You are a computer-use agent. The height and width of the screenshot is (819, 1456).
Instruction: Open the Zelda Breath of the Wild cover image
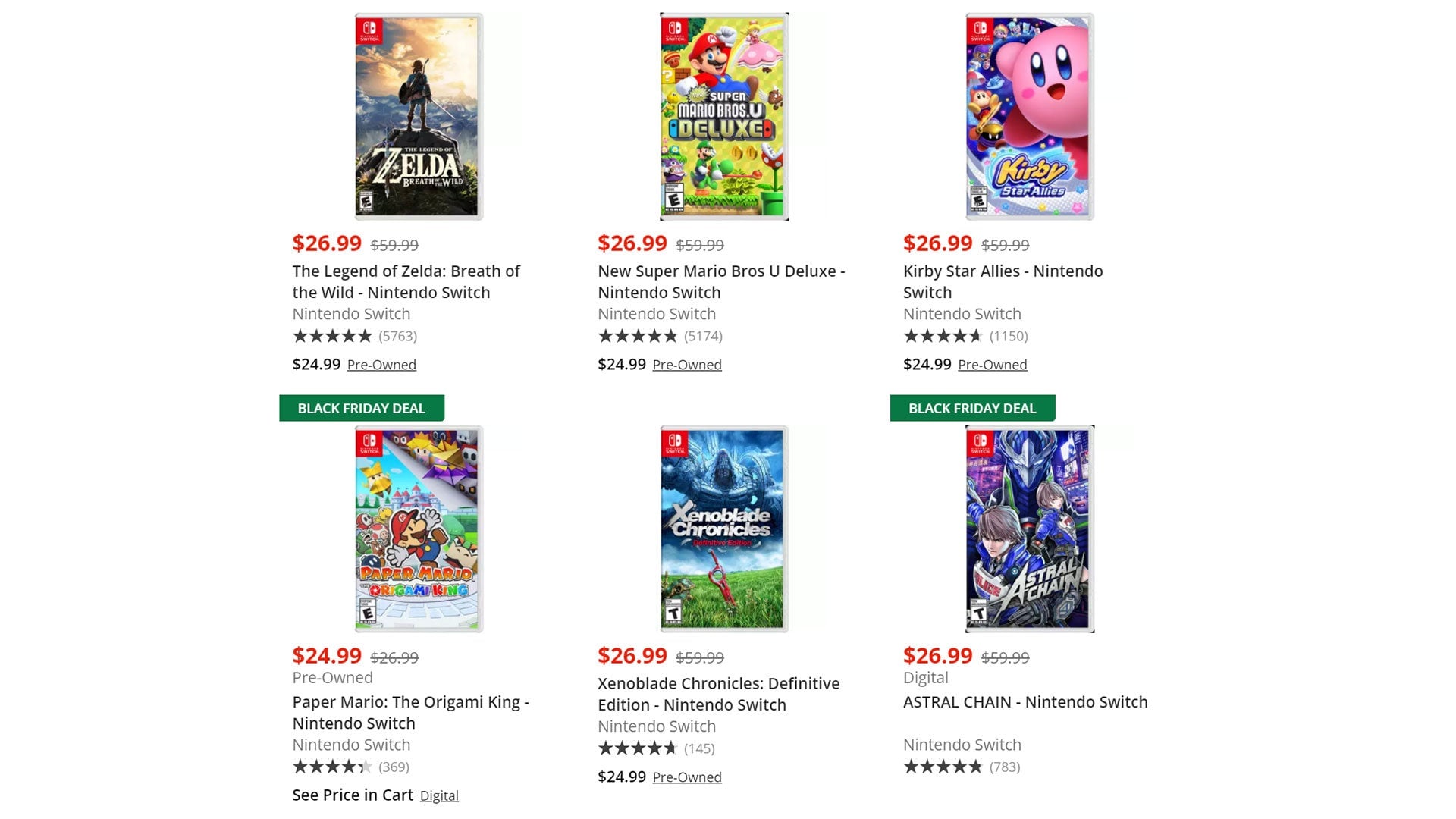point(419,117)
